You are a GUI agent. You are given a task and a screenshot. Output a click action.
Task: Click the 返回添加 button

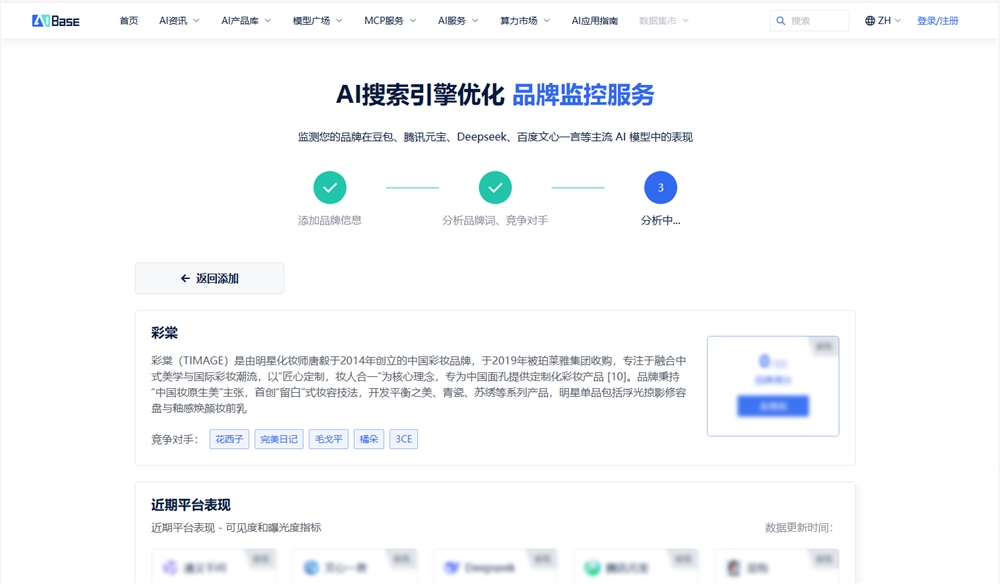tap(209, 278)
